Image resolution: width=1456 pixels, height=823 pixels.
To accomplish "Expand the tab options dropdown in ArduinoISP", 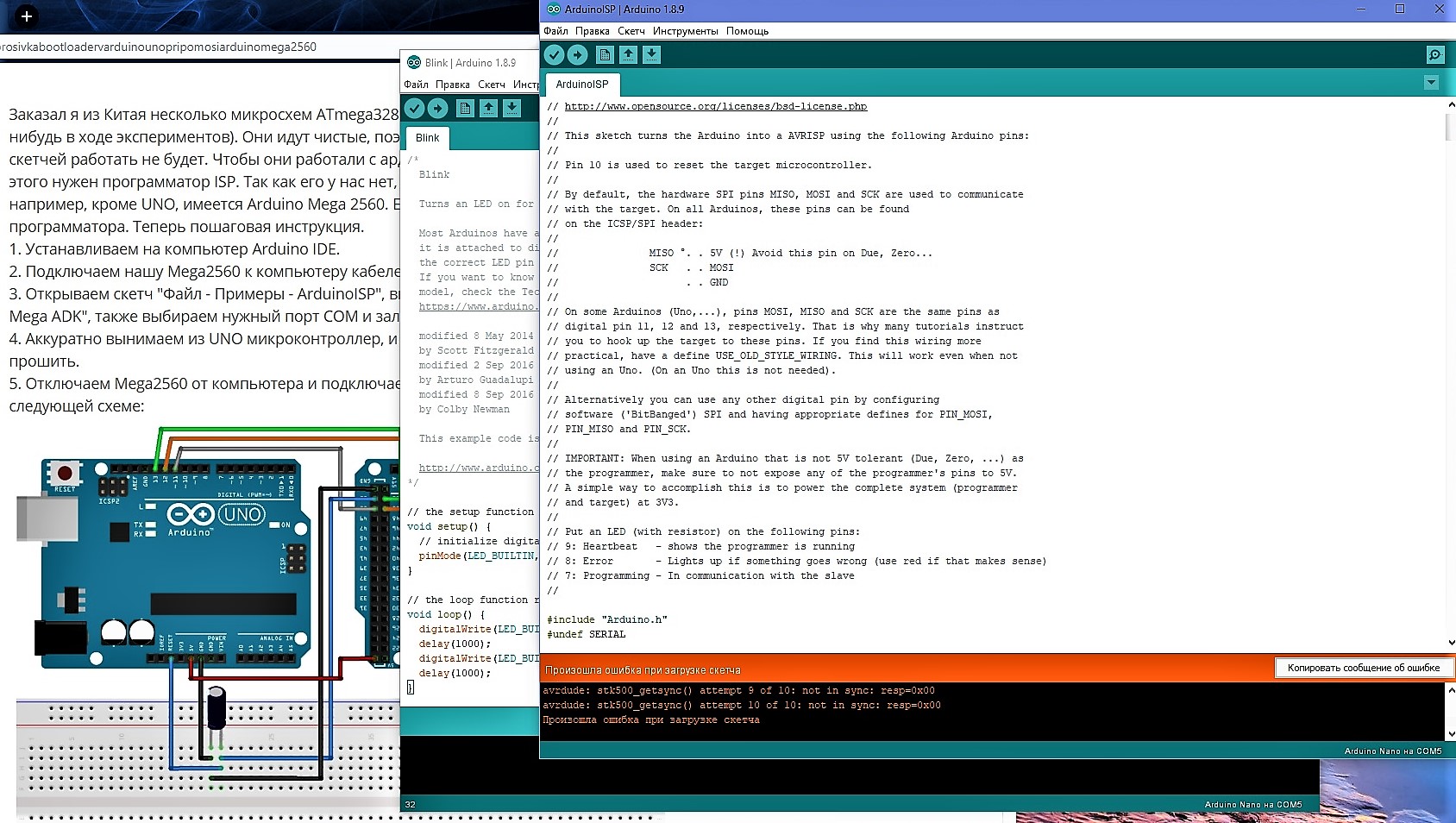I will point(1432,83).
